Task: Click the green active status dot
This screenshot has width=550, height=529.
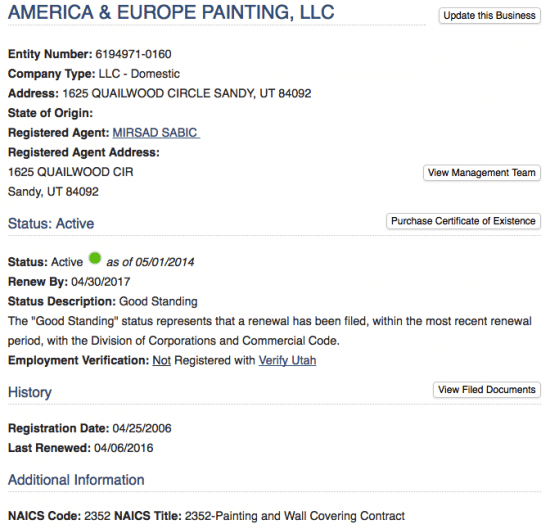Action: coord(95,258)
